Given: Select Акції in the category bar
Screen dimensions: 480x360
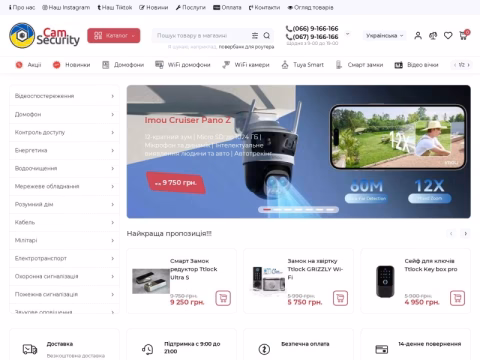Looking at the screenshot, I should 28,65.
